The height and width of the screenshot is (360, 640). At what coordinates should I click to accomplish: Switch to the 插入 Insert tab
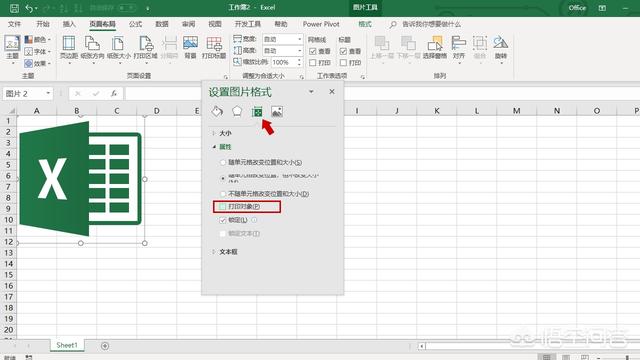coord(69,24)
